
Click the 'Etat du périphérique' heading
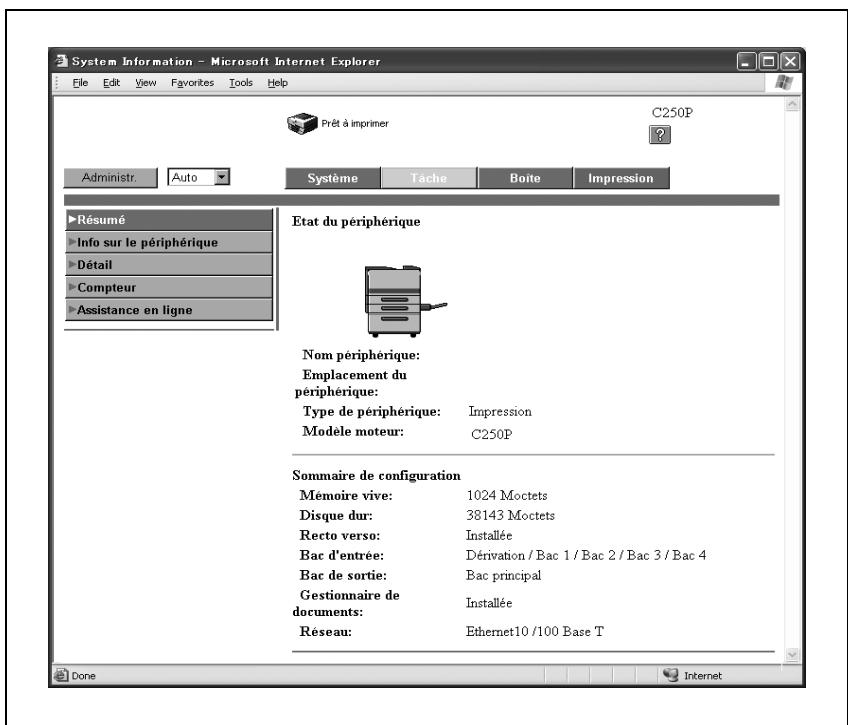pyautogui.click(x=356, y=222)
